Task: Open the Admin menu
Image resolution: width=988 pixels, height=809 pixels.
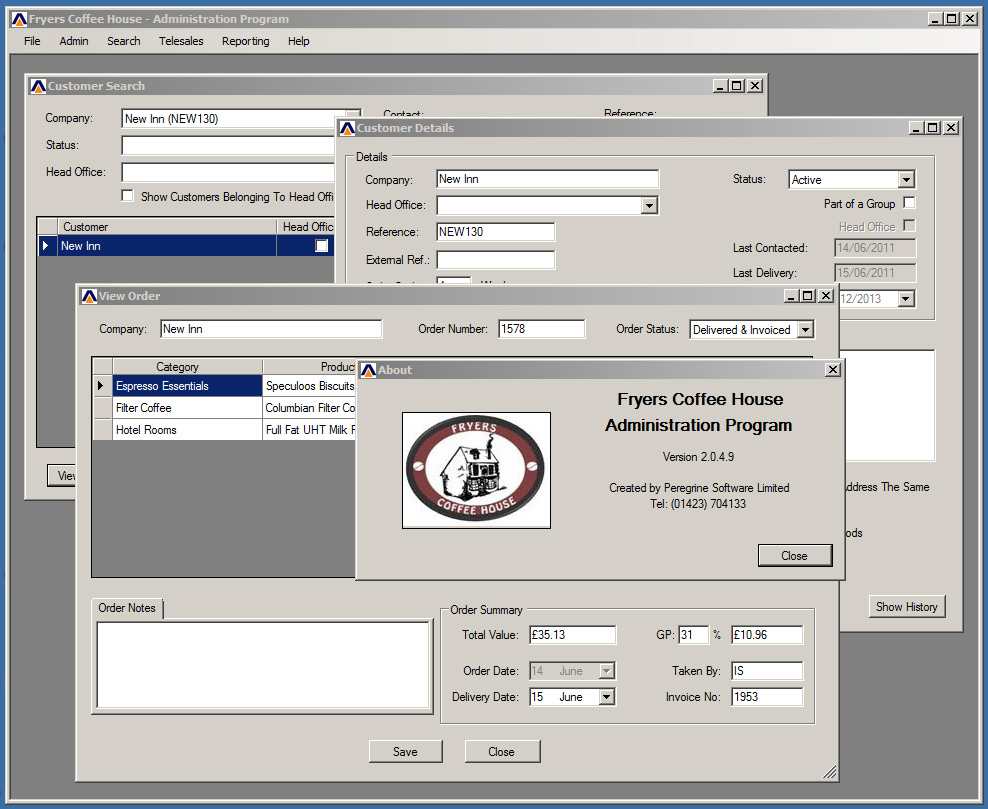Action: (x=74, y=41)
